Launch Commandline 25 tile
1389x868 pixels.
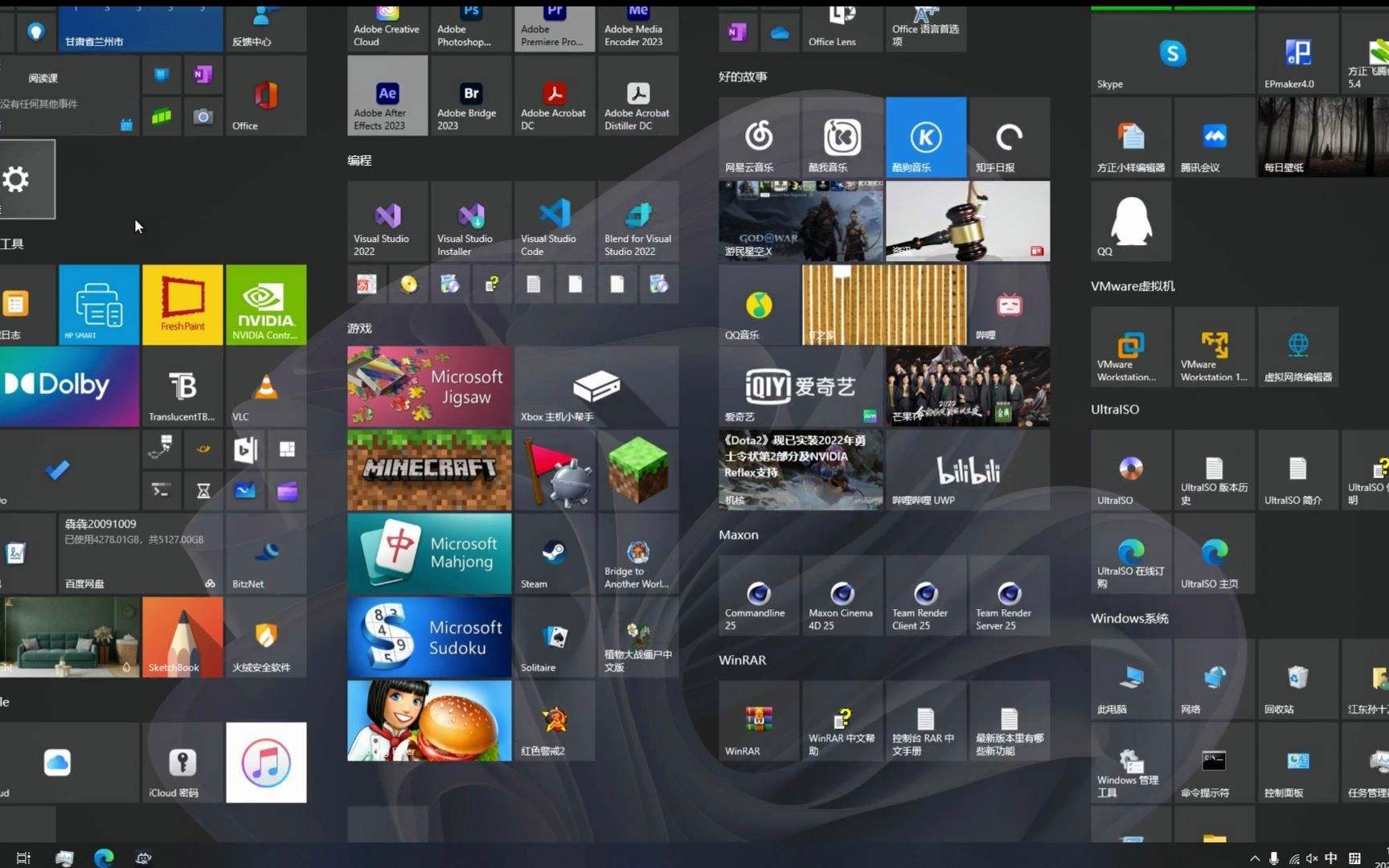pos(759,596)
